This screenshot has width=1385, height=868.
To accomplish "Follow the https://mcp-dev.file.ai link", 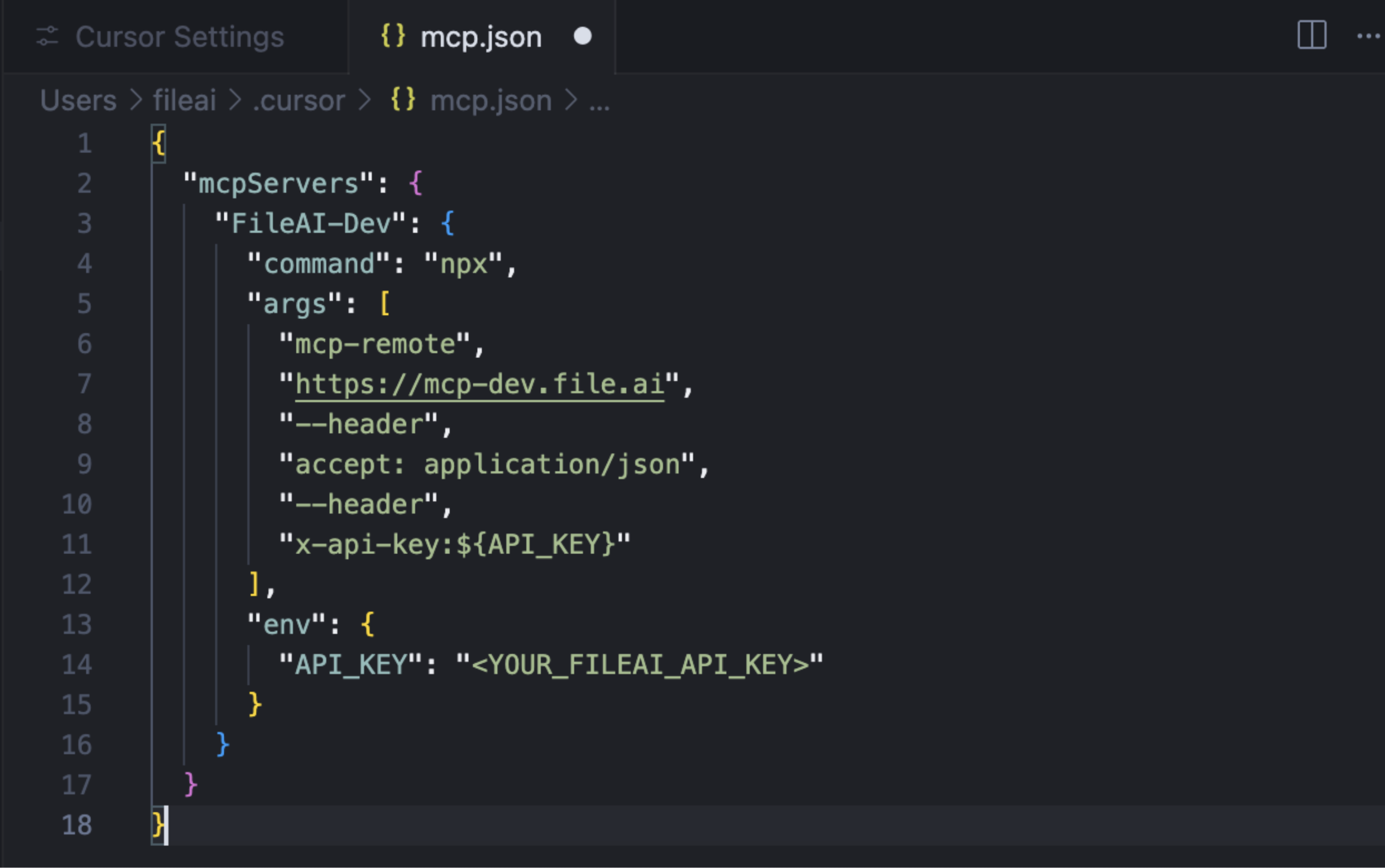I will (x=479, y=384).
